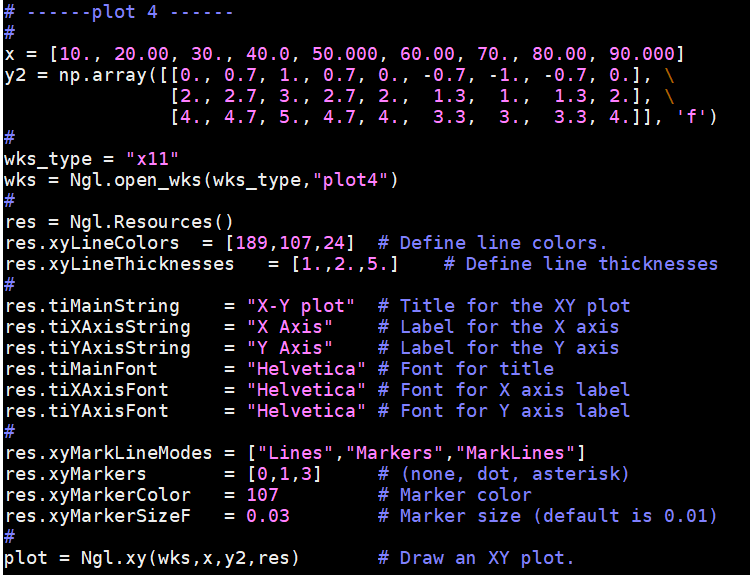The width and height of the screenshot is (750, 575).
Task: Click comment '# Font for title'
Action: point(465,369)
